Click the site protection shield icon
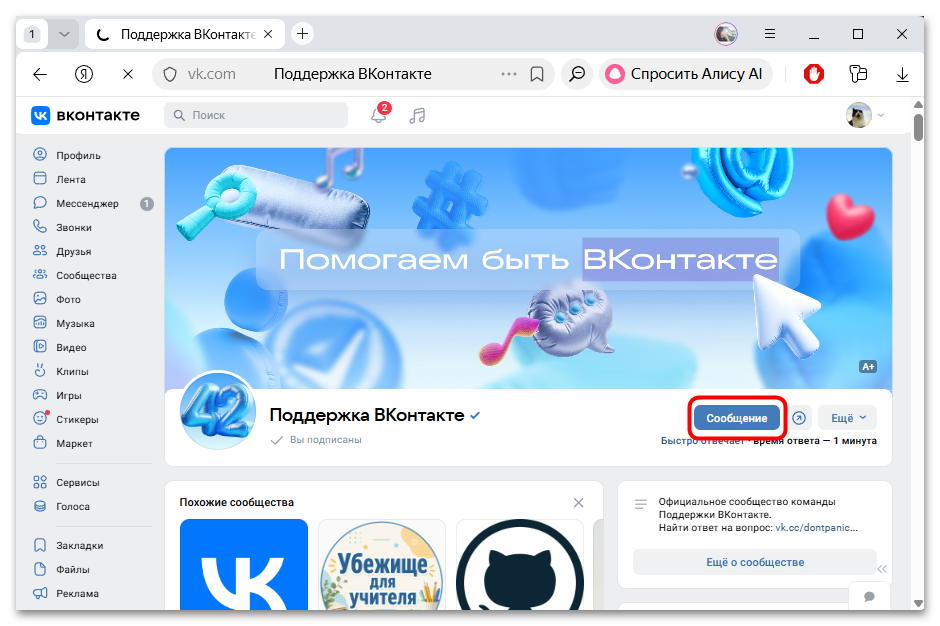Image resolution: width=940 pixels, height=626 pixels. (170, 74)
